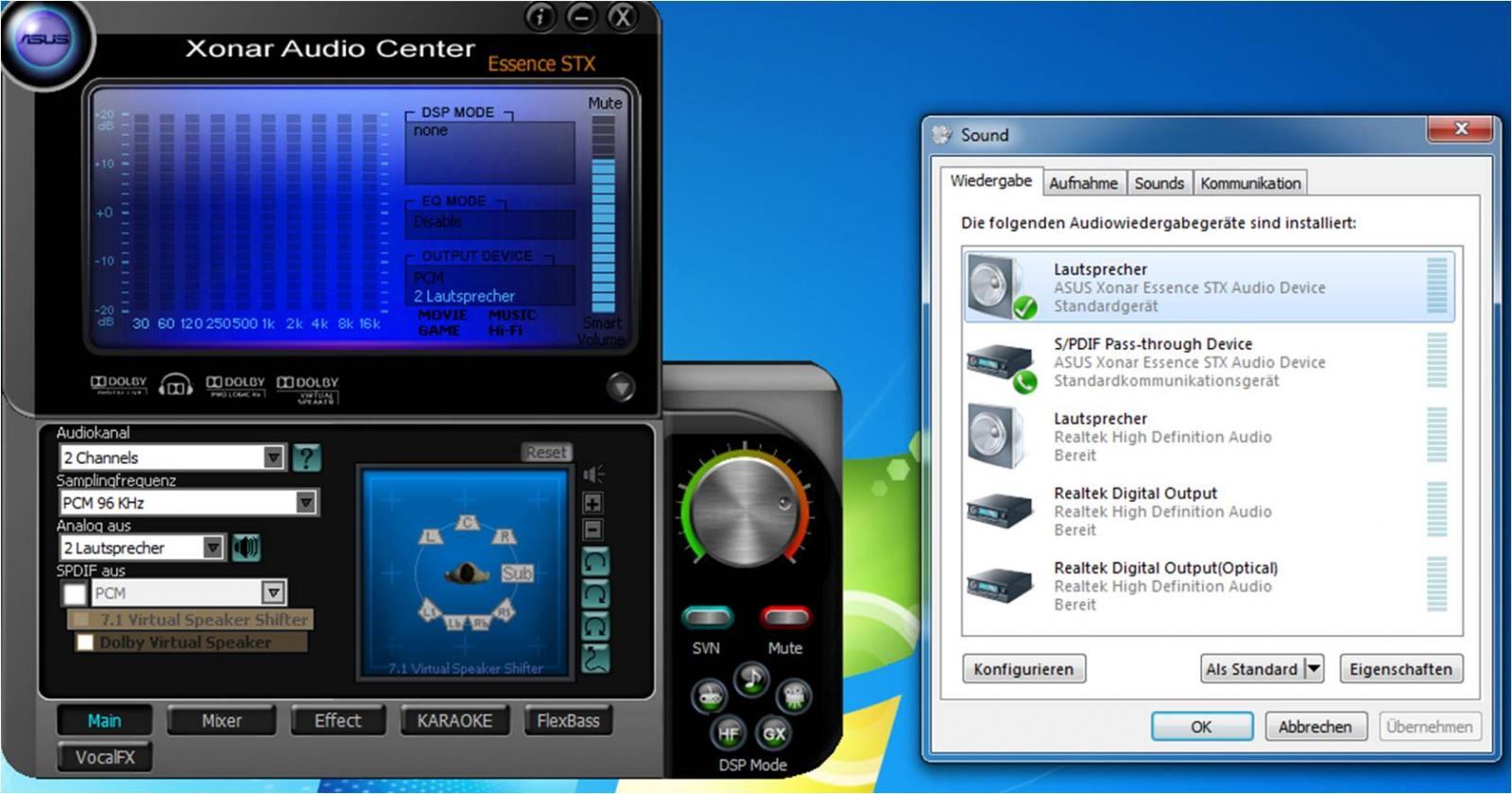Click the plus button beside speaker shifter
Image resolution: width=1512 pixels, height=794 pixels.
pos(593,503)
